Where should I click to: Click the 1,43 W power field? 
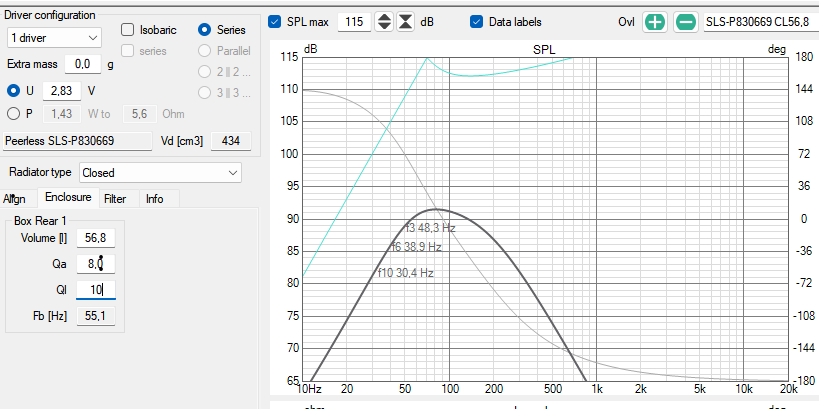(62, 113)
